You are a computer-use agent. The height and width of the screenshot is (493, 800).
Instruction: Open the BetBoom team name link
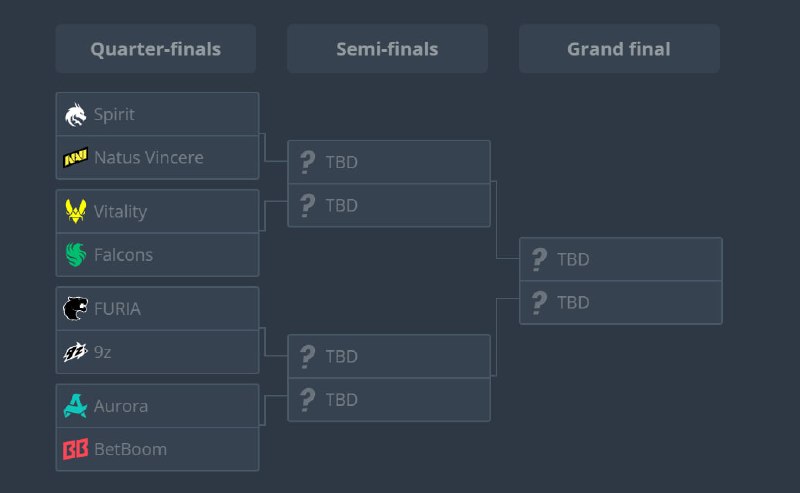(x=131, y=449)
